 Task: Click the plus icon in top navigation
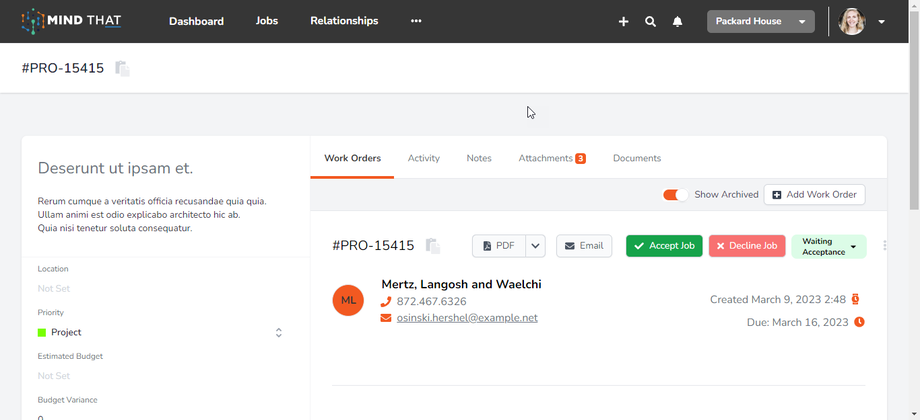623,21
